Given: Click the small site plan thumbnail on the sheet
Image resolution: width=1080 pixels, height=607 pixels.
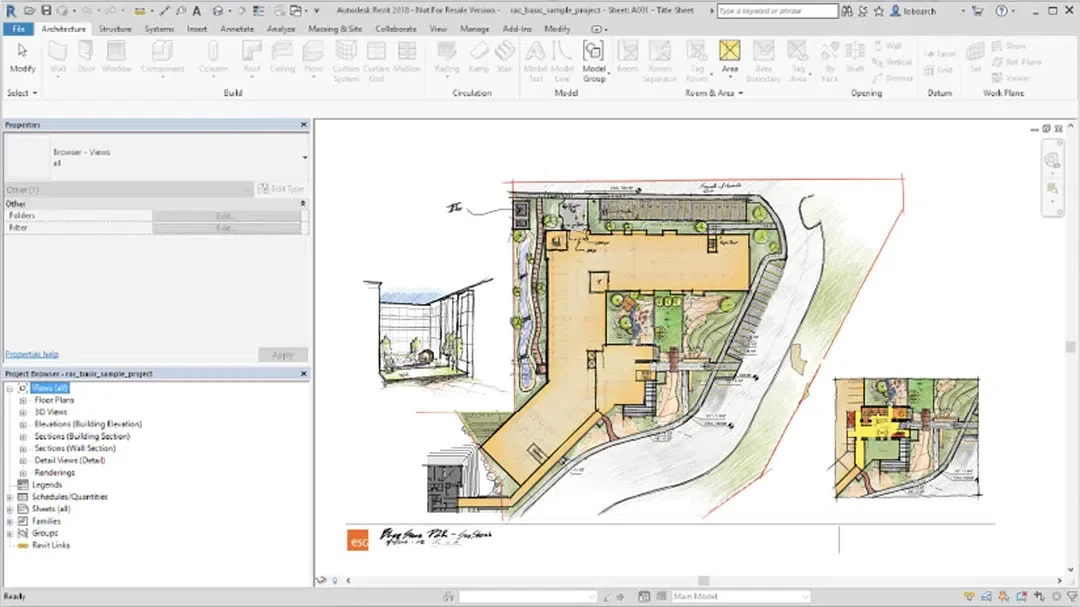Looking at the screenshot, I should [x=906, y=438].
